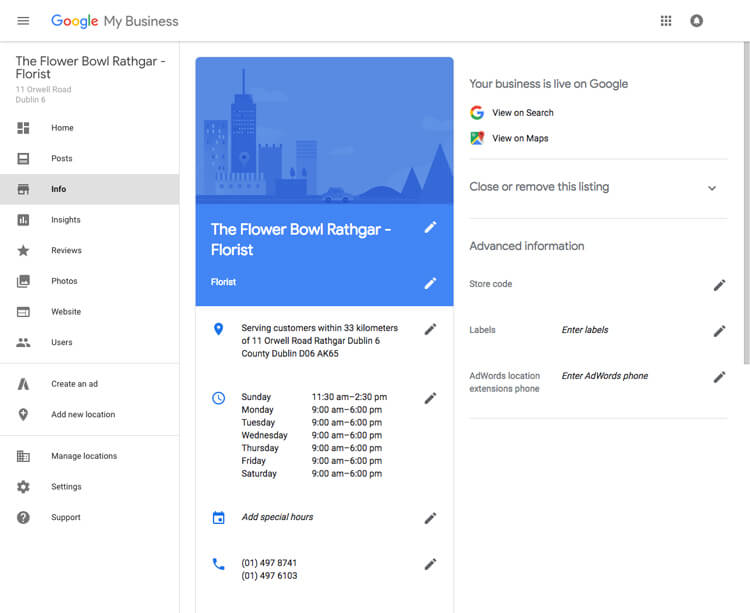Click the Saturday 9:00 am–6:00 pm hours
The image size is (750, 613).
click(312, 474)
